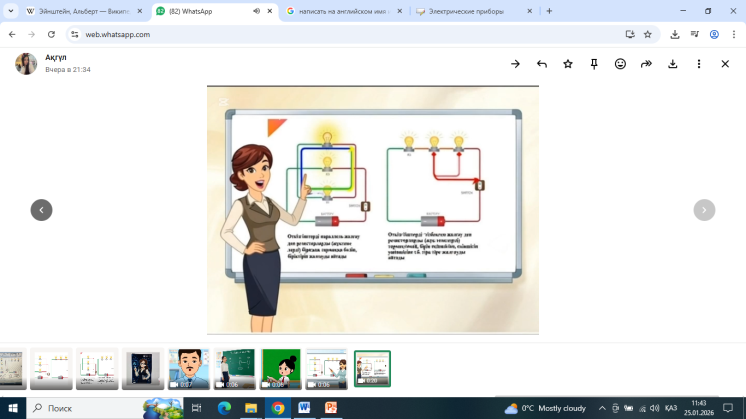This screenshot has width=746, height=419.
Task: Forward this media with double-arrow icon
Action: click(x=646, y=64)
